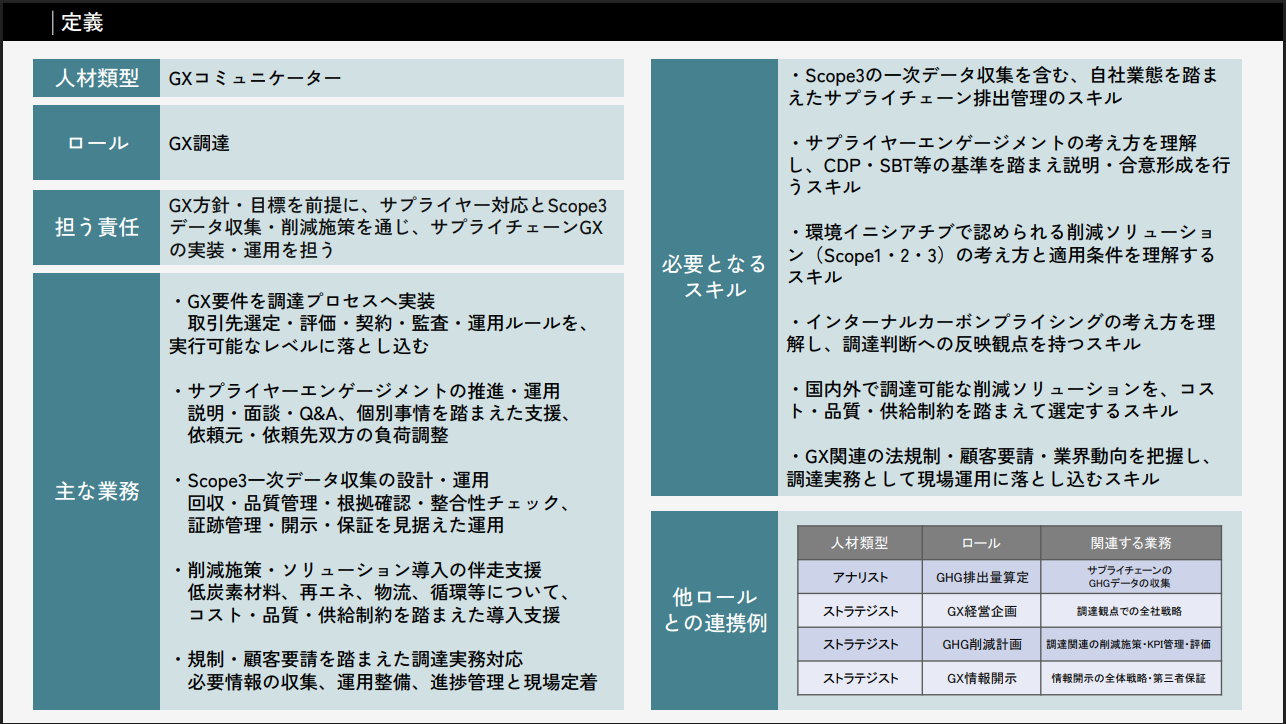Select the 関連する業務 table header

[1130, 543]
